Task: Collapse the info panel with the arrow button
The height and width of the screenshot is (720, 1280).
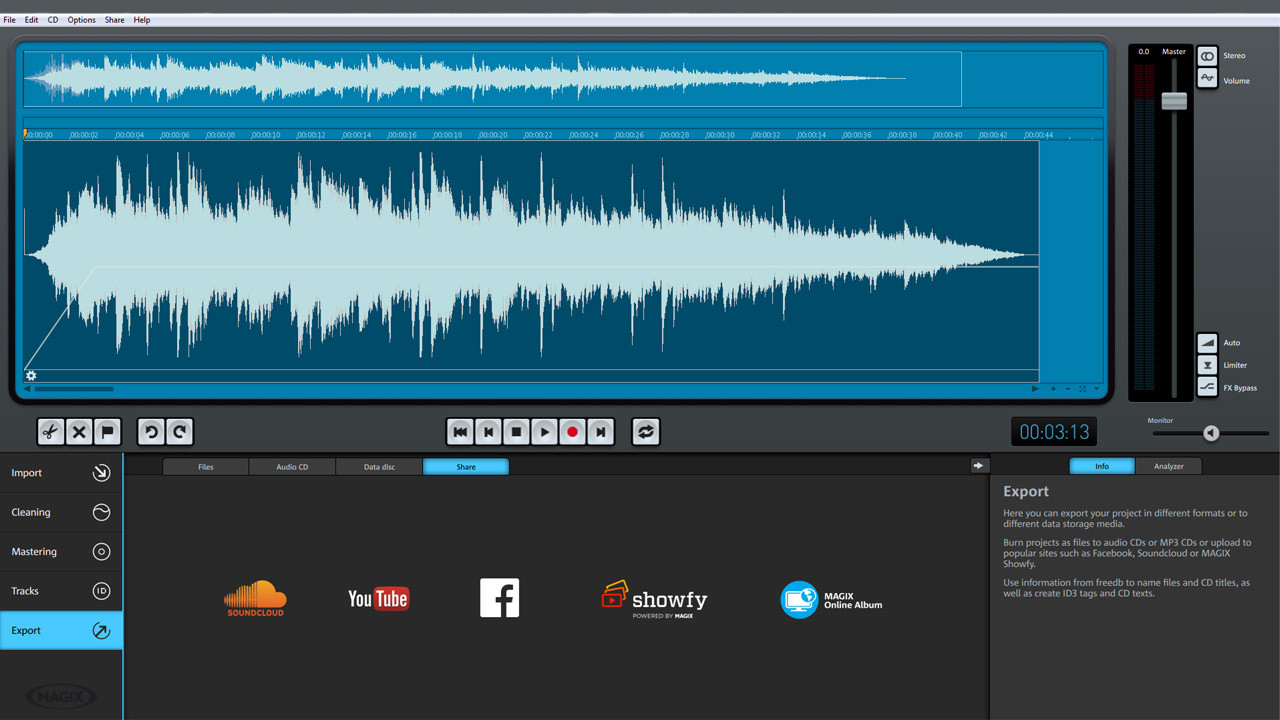Action: click(x=978, y=465)
